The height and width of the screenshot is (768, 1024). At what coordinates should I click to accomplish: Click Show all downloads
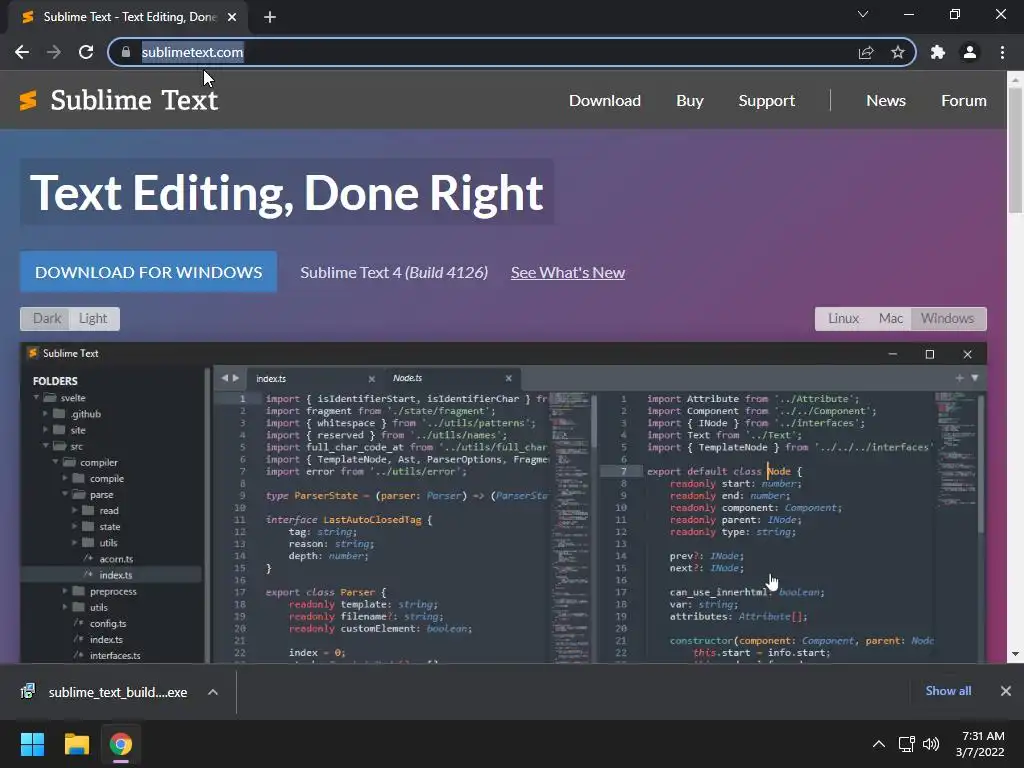tap(948, 691)
